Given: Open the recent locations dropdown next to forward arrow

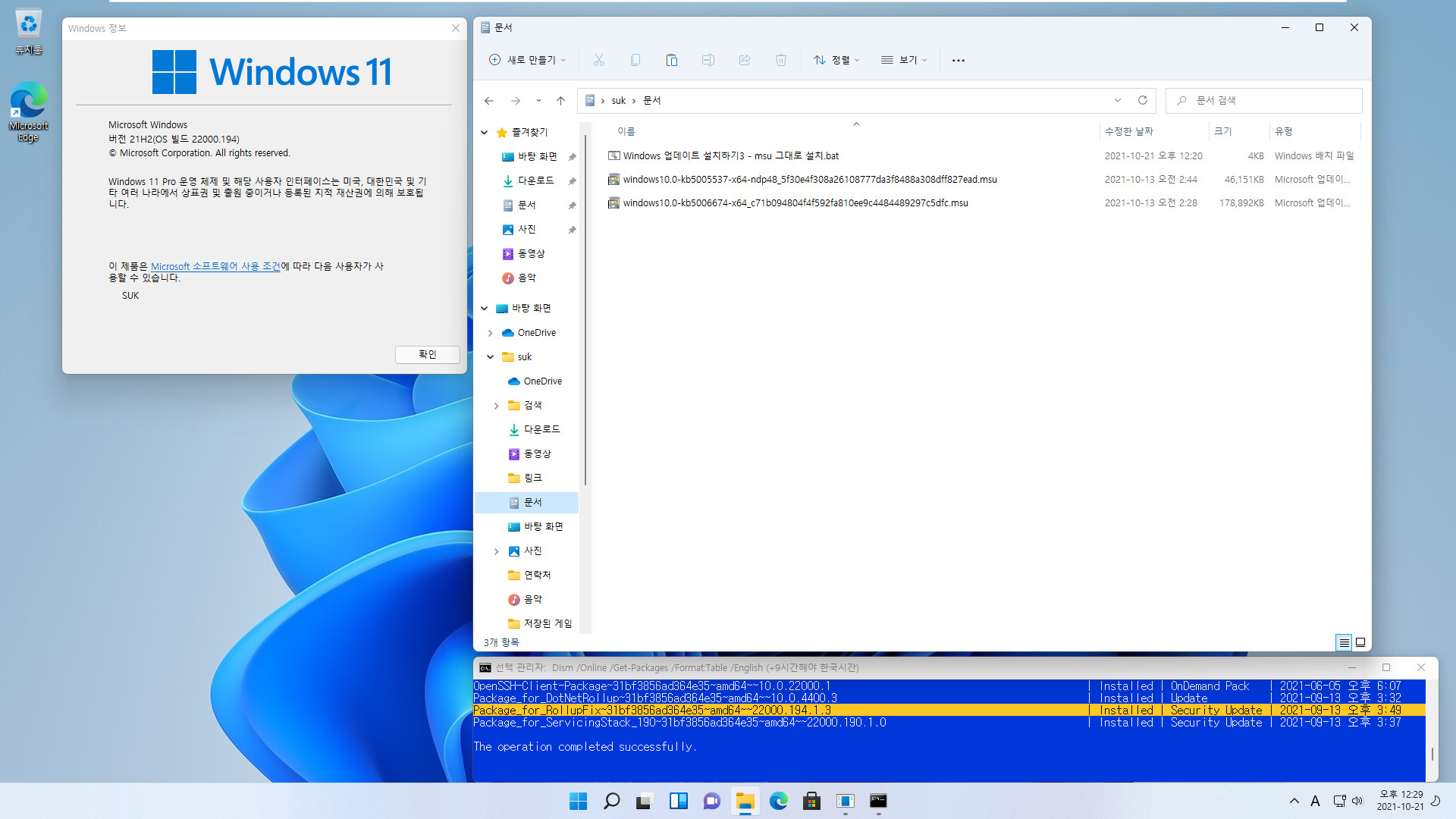Looking at the screenshot, I should click(538, 100).
